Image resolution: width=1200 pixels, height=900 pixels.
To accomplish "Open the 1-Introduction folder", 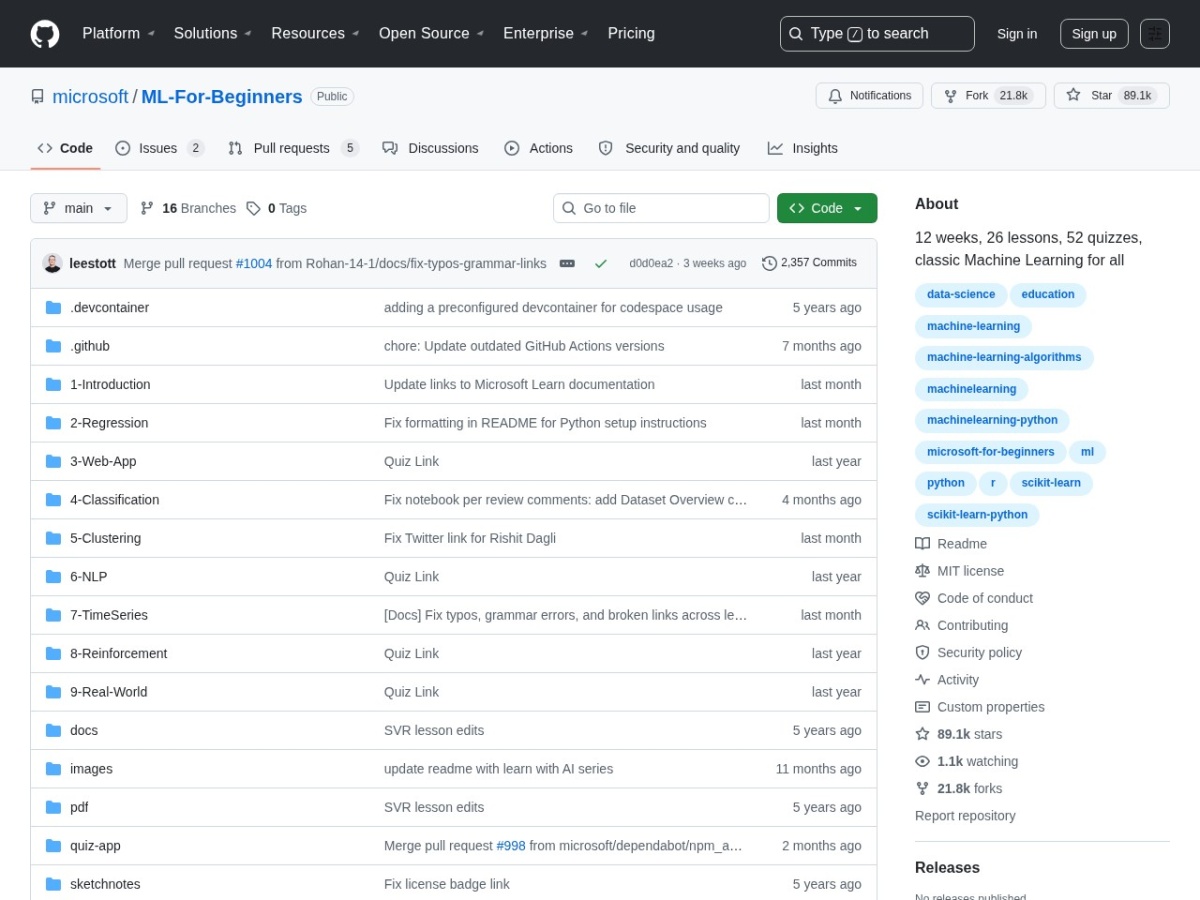I will [110, 384].
